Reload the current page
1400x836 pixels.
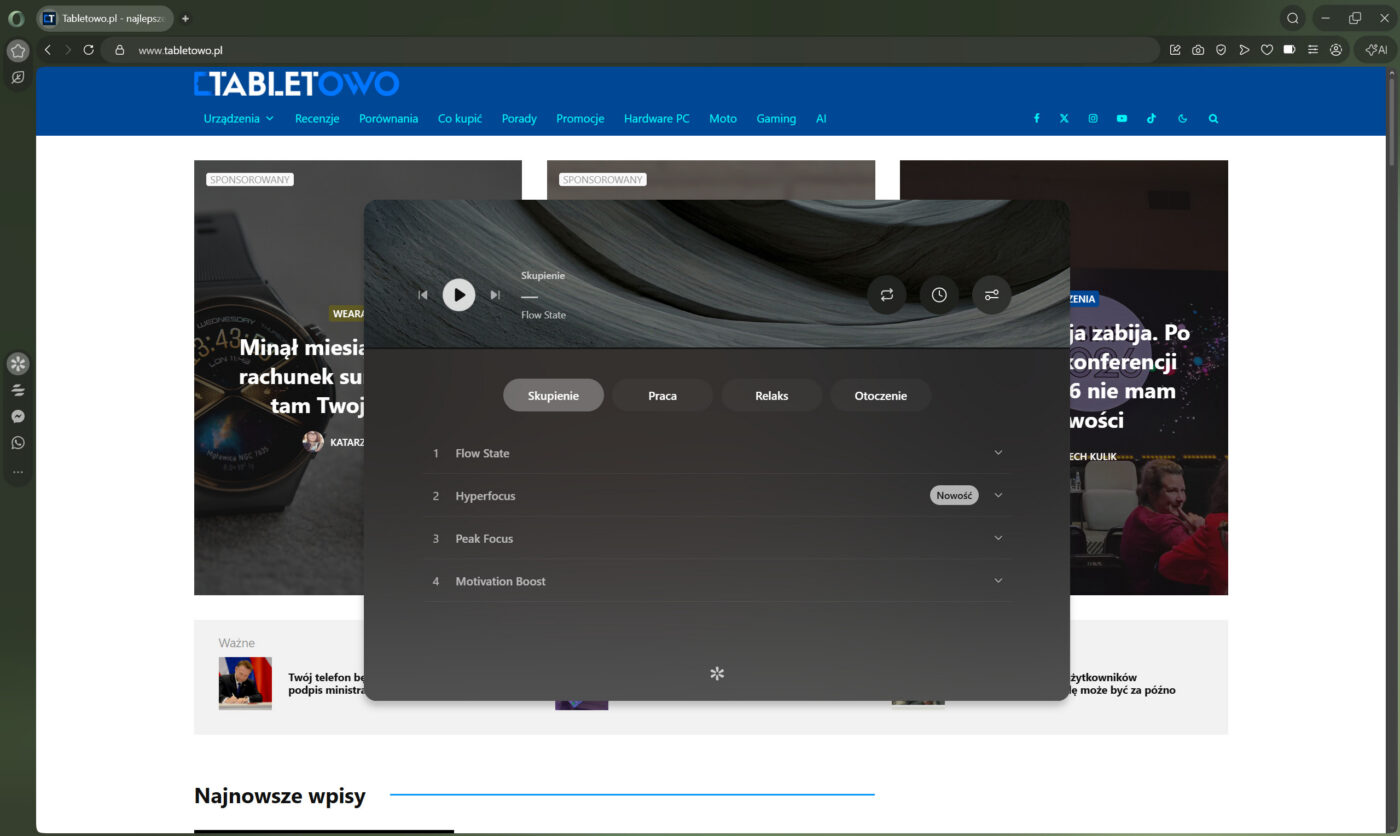tap(88, 50)
